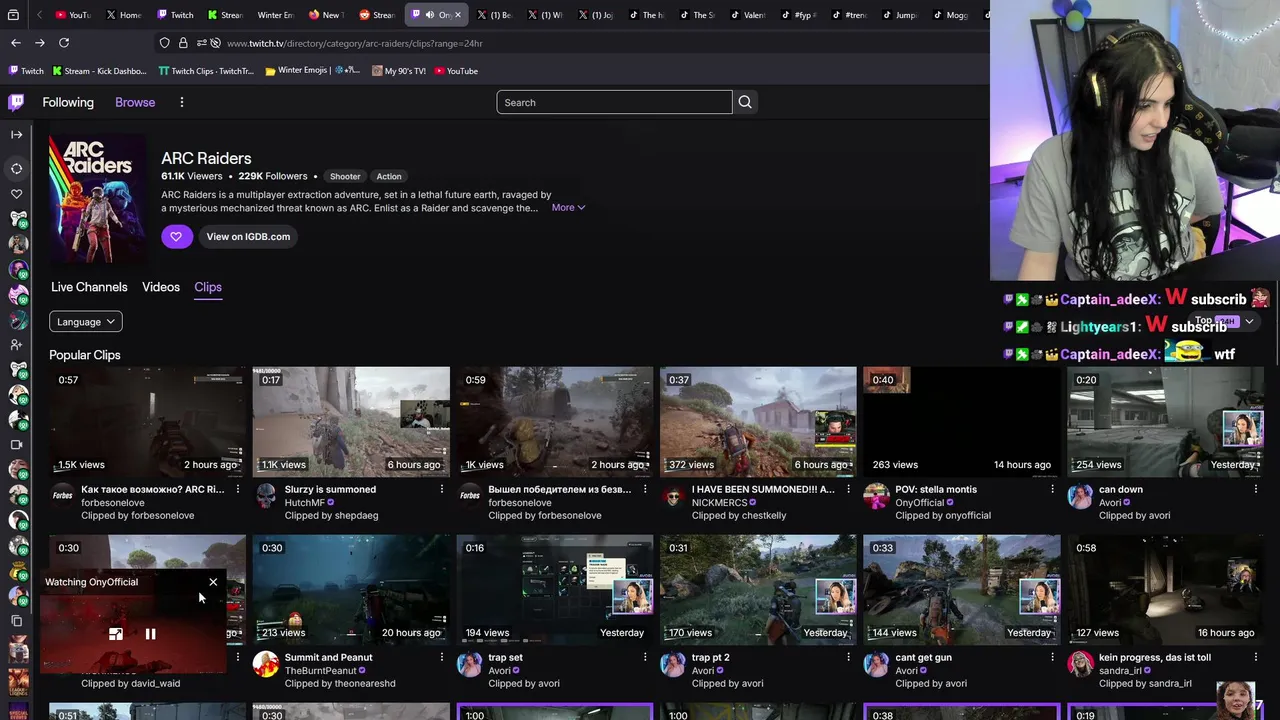1280x720 pixels.
Task: Open forbesonelove channel link under first clip
Action: [x=113, y=503]
